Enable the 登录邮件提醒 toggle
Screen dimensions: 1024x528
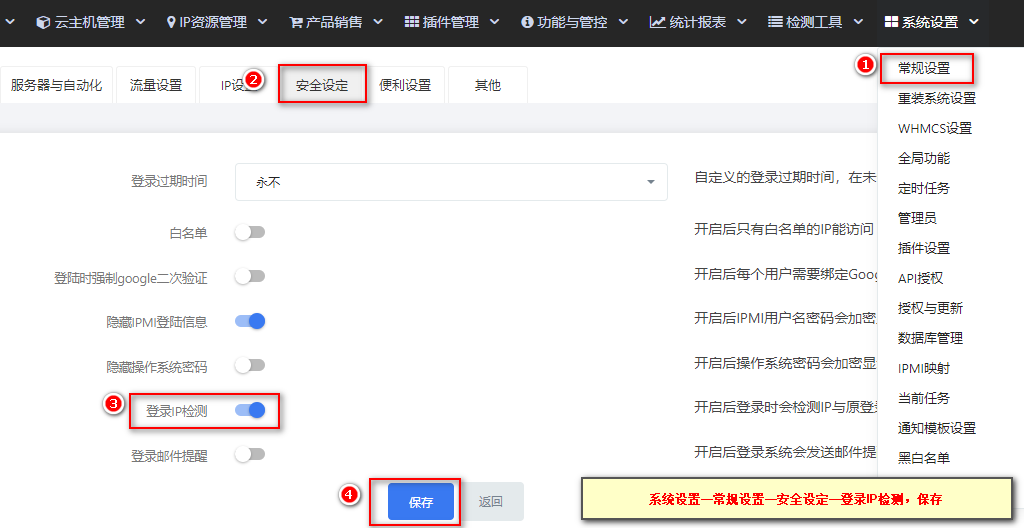pos(250,454)
